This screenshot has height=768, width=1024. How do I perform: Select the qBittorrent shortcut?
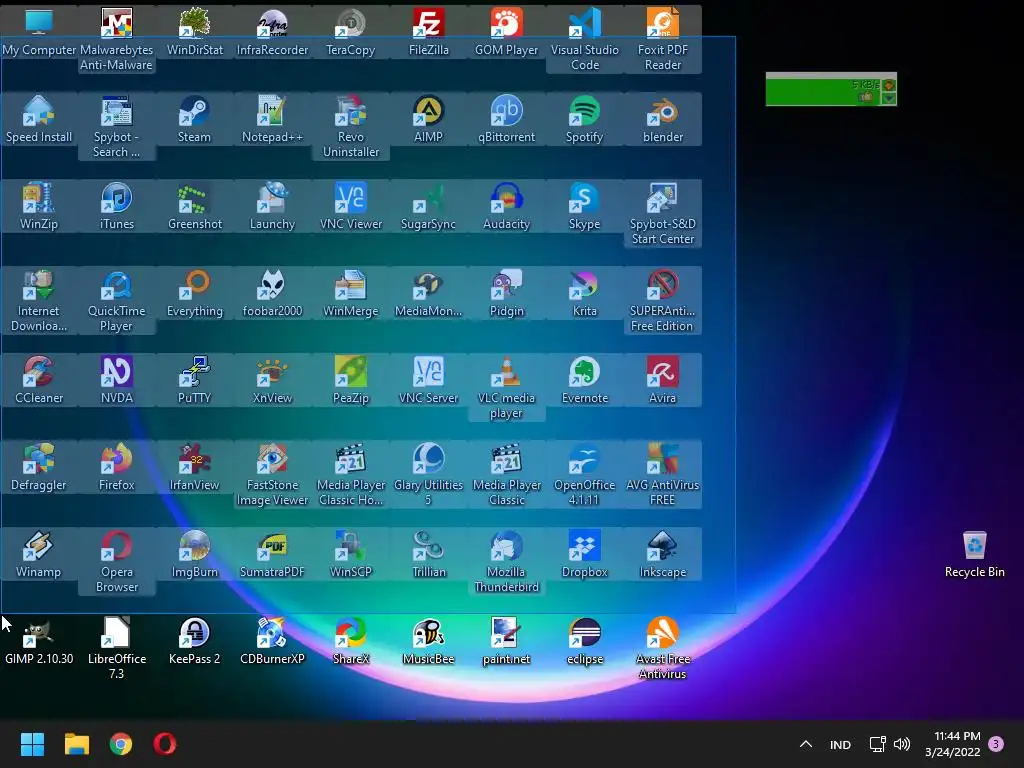pos(506,119)
